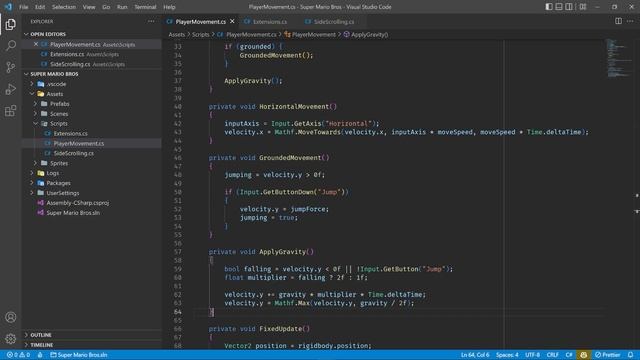Click the CRLF line ending status item
The image size is (640, 360).
click(x=552, y=355)
